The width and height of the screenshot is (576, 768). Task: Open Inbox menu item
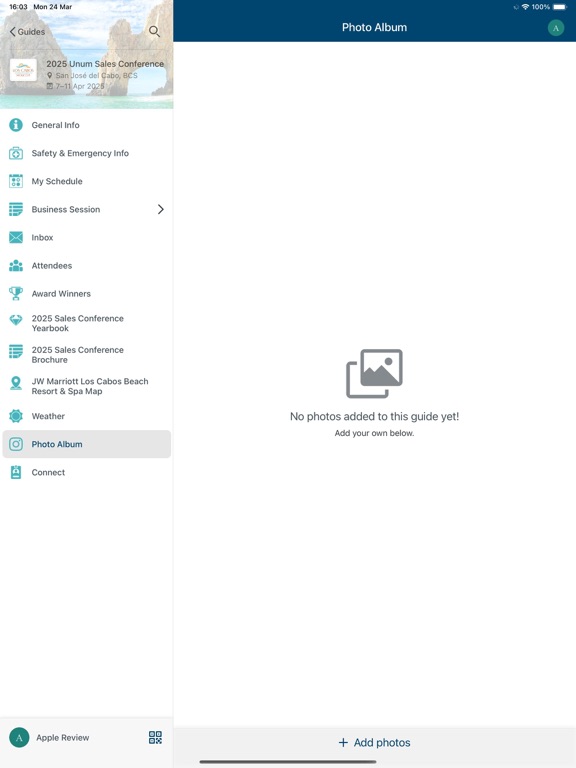[x=86, y=238]
